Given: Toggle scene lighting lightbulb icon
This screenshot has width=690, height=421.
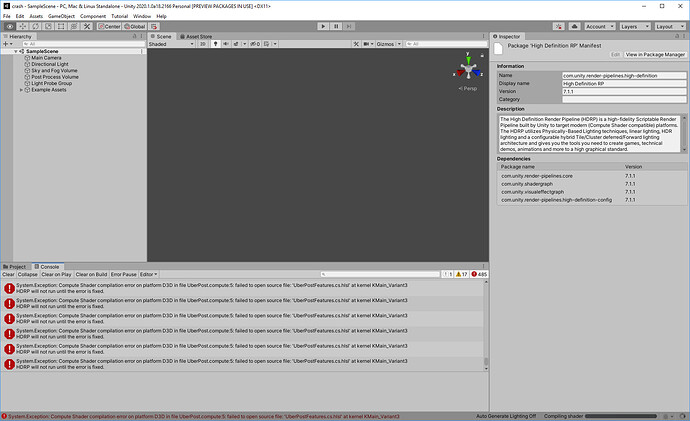Looking at the screenshot, I should click(215, 44).
